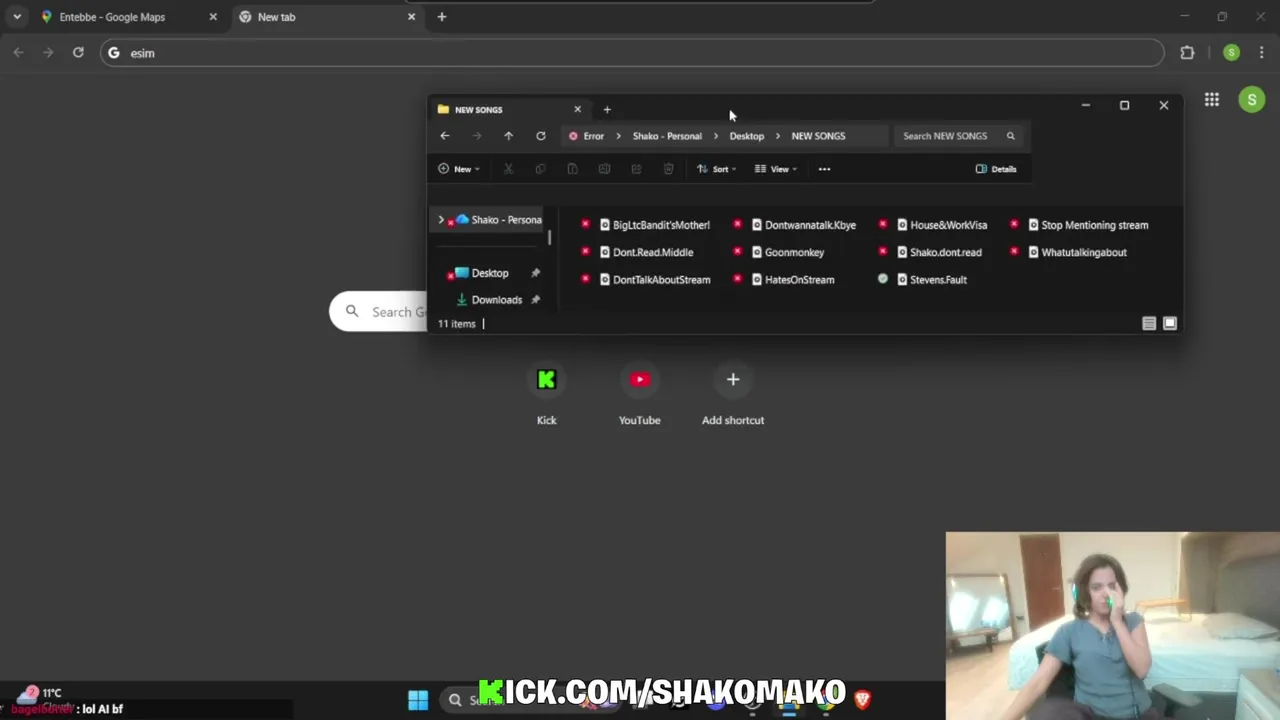Viewport: 1280px width, 720px height.
Task: Open Chrome profile avatar in toolbar
Action: (1231, 53)
